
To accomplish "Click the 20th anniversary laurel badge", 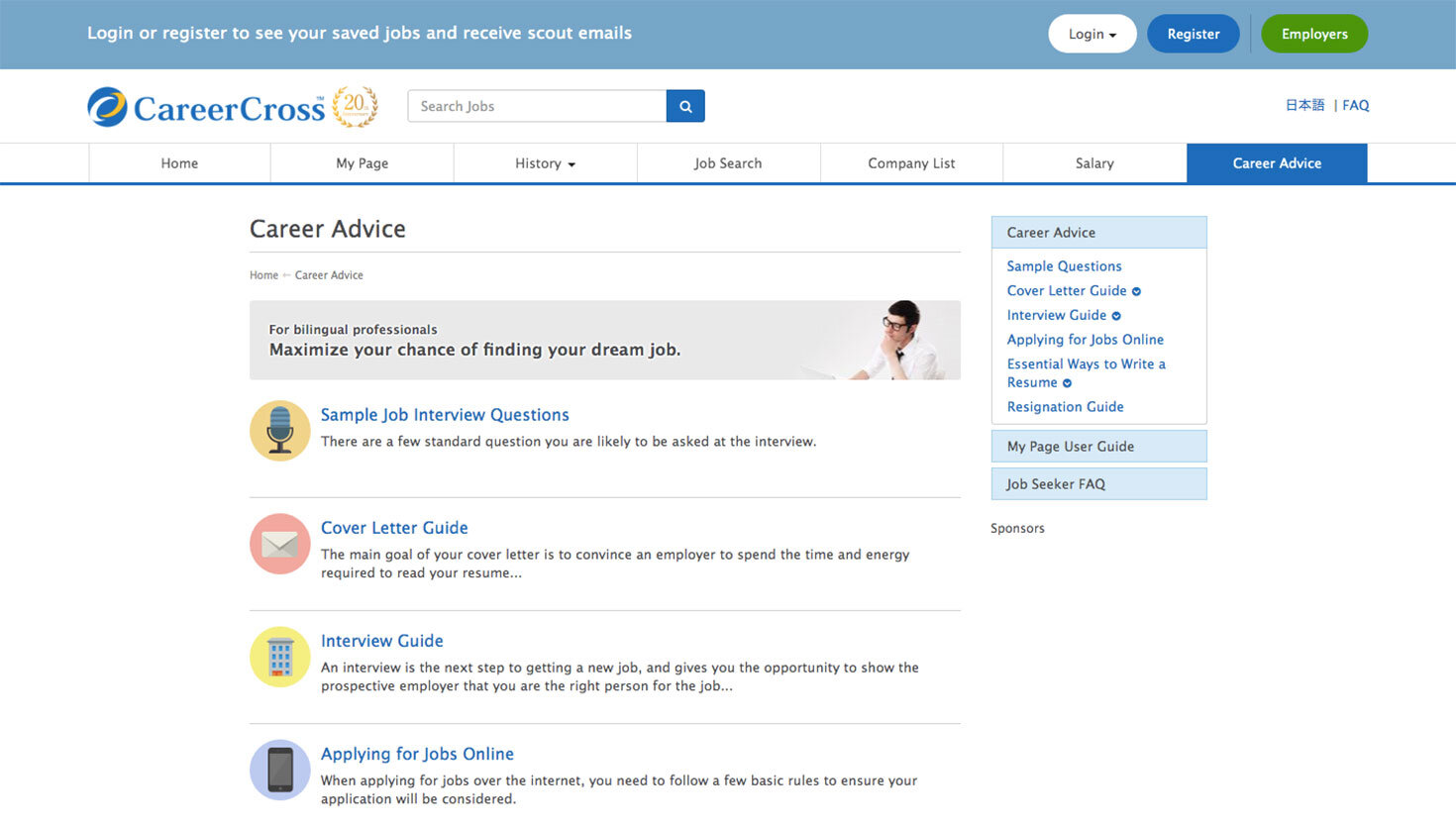I will (355, 106).
